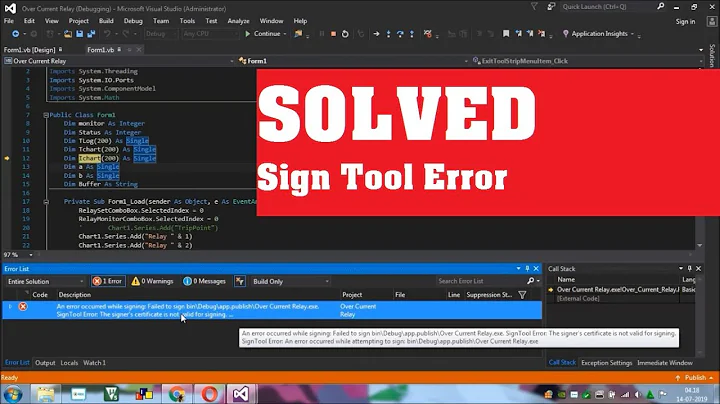
Task: Click inside the Quick Launch search field
Action: click(x=607, y=7)
